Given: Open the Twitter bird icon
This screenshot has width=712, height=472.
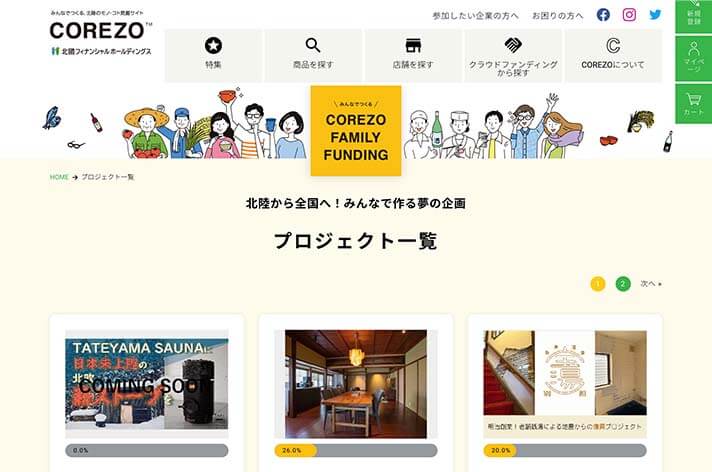Looking at the screenshot, I should coord(655,15).
